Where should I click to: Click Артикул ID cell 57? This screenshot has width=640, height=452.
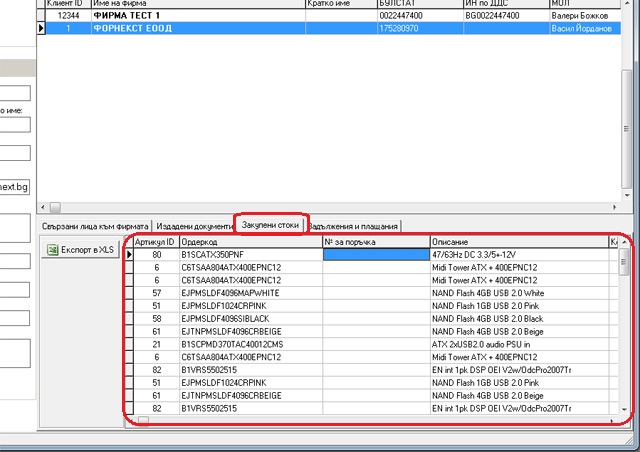coord(157,293)
